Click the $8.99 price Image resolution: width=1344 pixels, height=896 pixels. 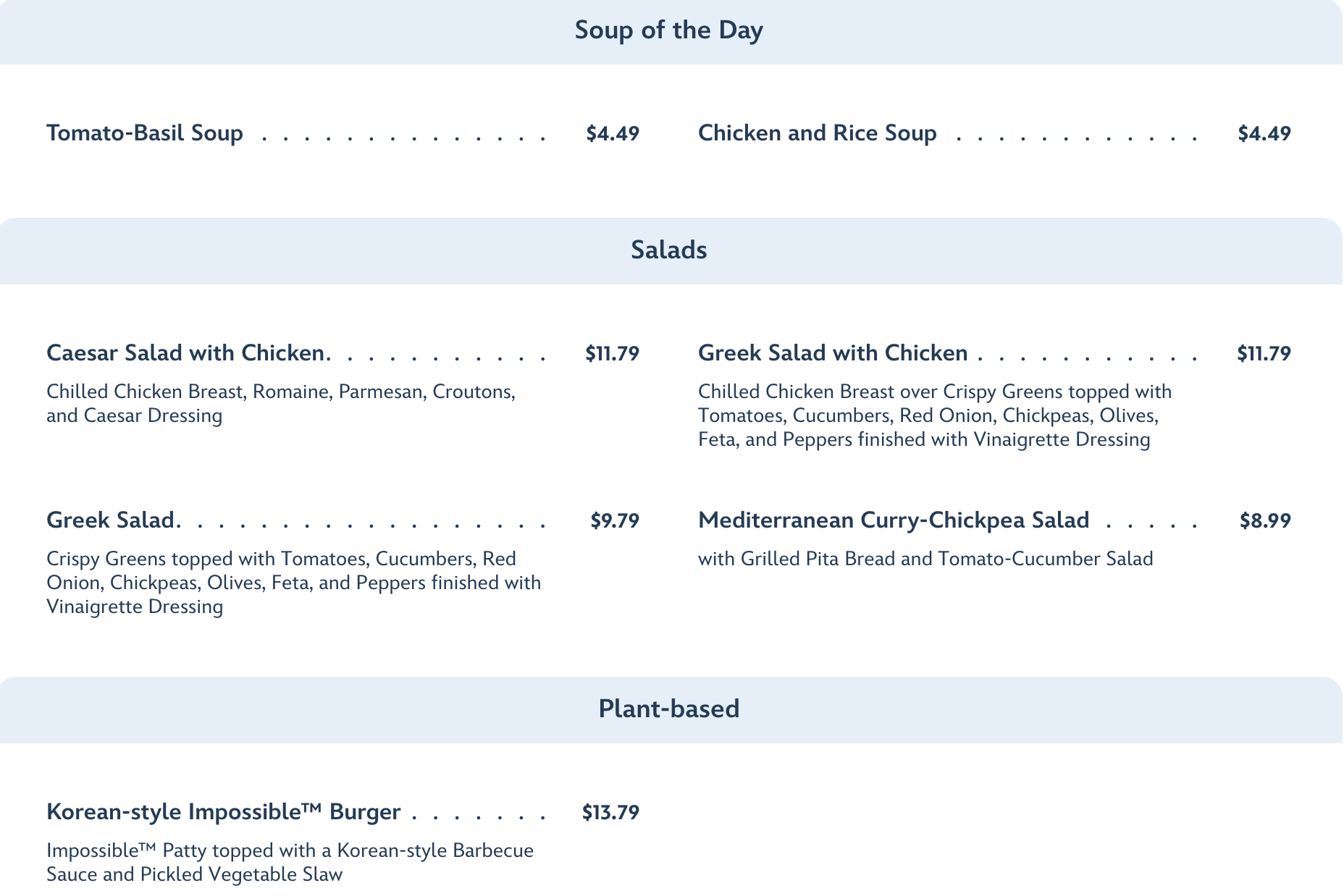pyautogui.click(x=1265, y=520)
